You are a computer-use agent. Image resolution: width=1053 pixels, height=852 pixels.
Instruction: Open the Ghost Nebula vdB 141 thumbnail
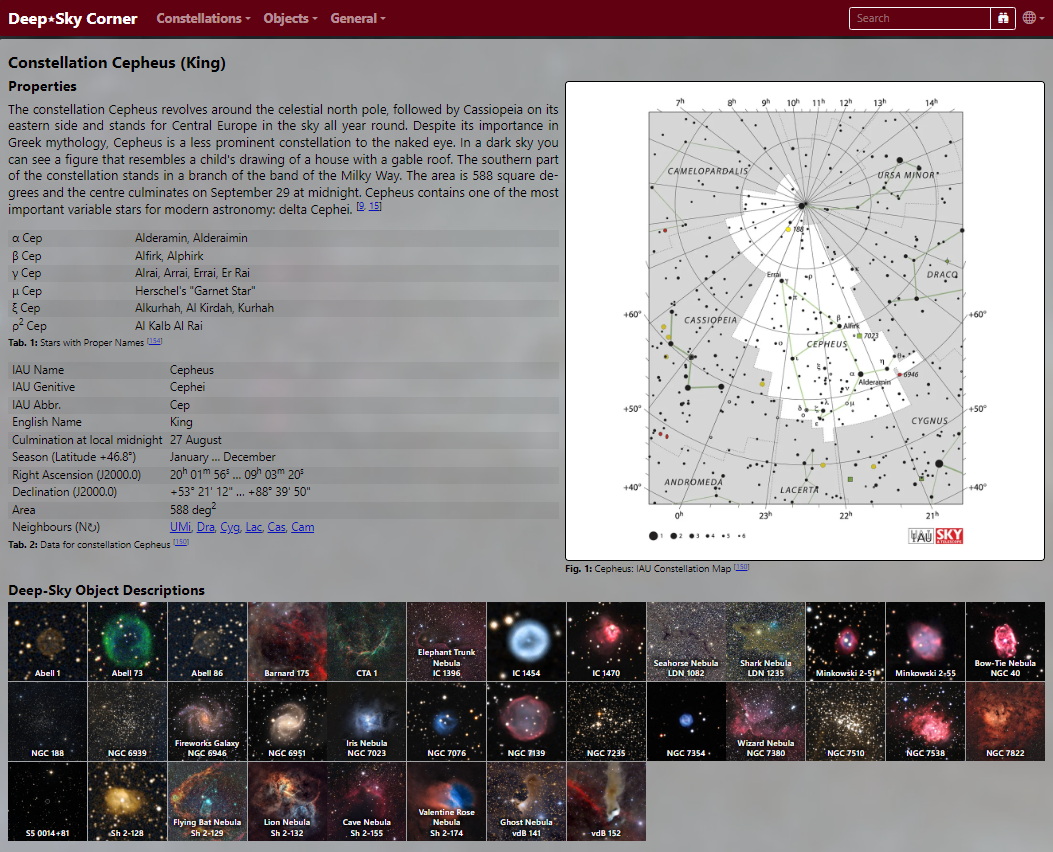click(526, 801)
